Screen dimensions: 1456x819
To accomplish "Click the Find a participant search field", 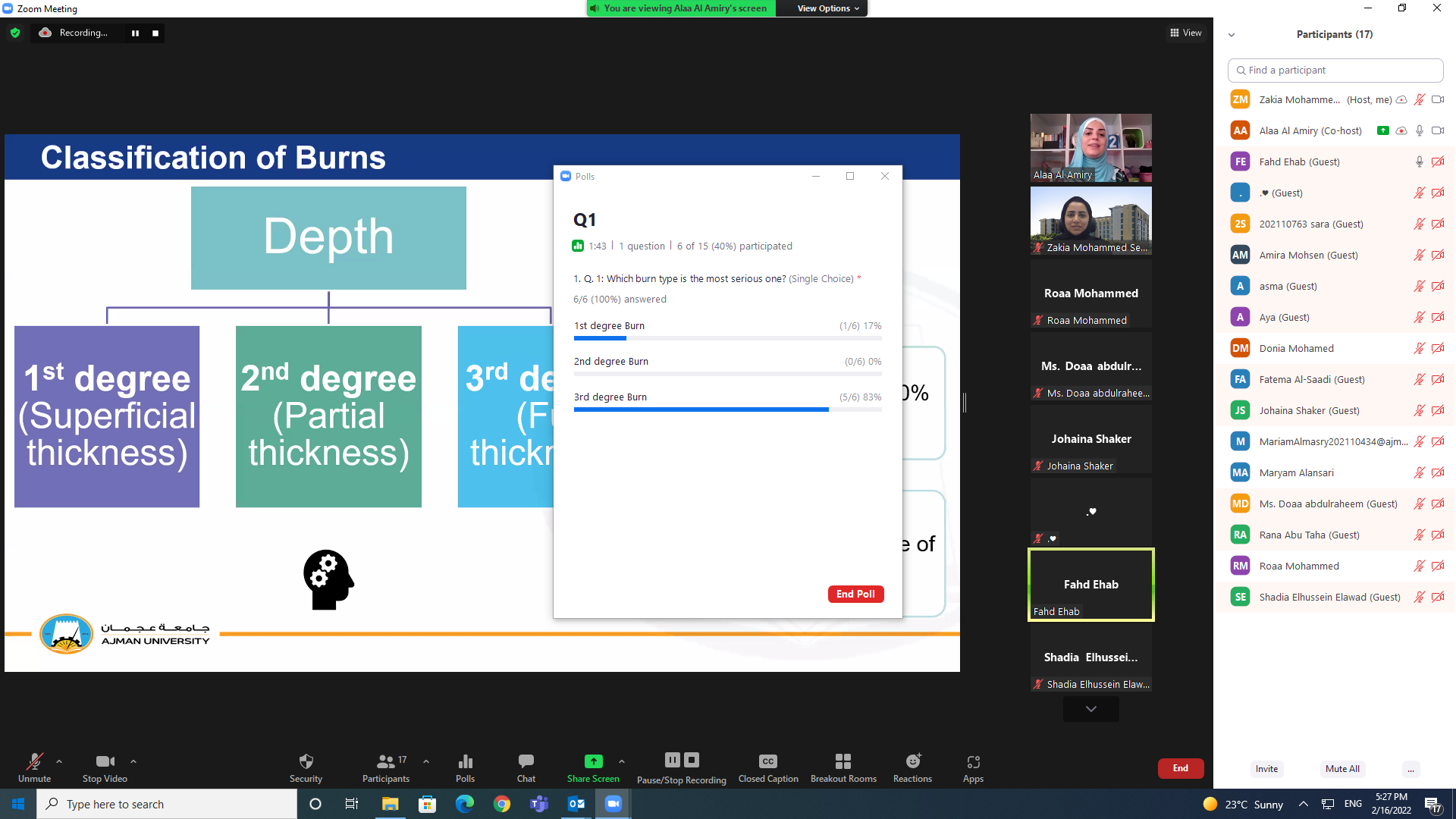I will 1335,70.
